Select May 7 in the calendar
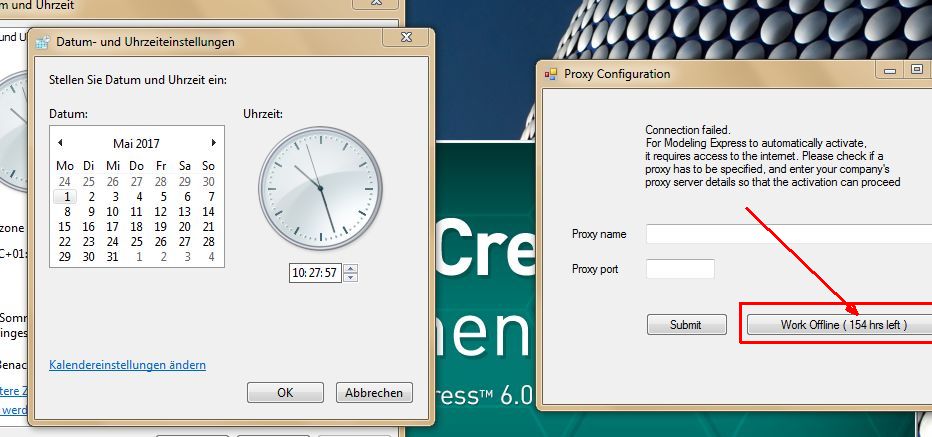This screenshot has height=437, width=932. click(211, 197)
